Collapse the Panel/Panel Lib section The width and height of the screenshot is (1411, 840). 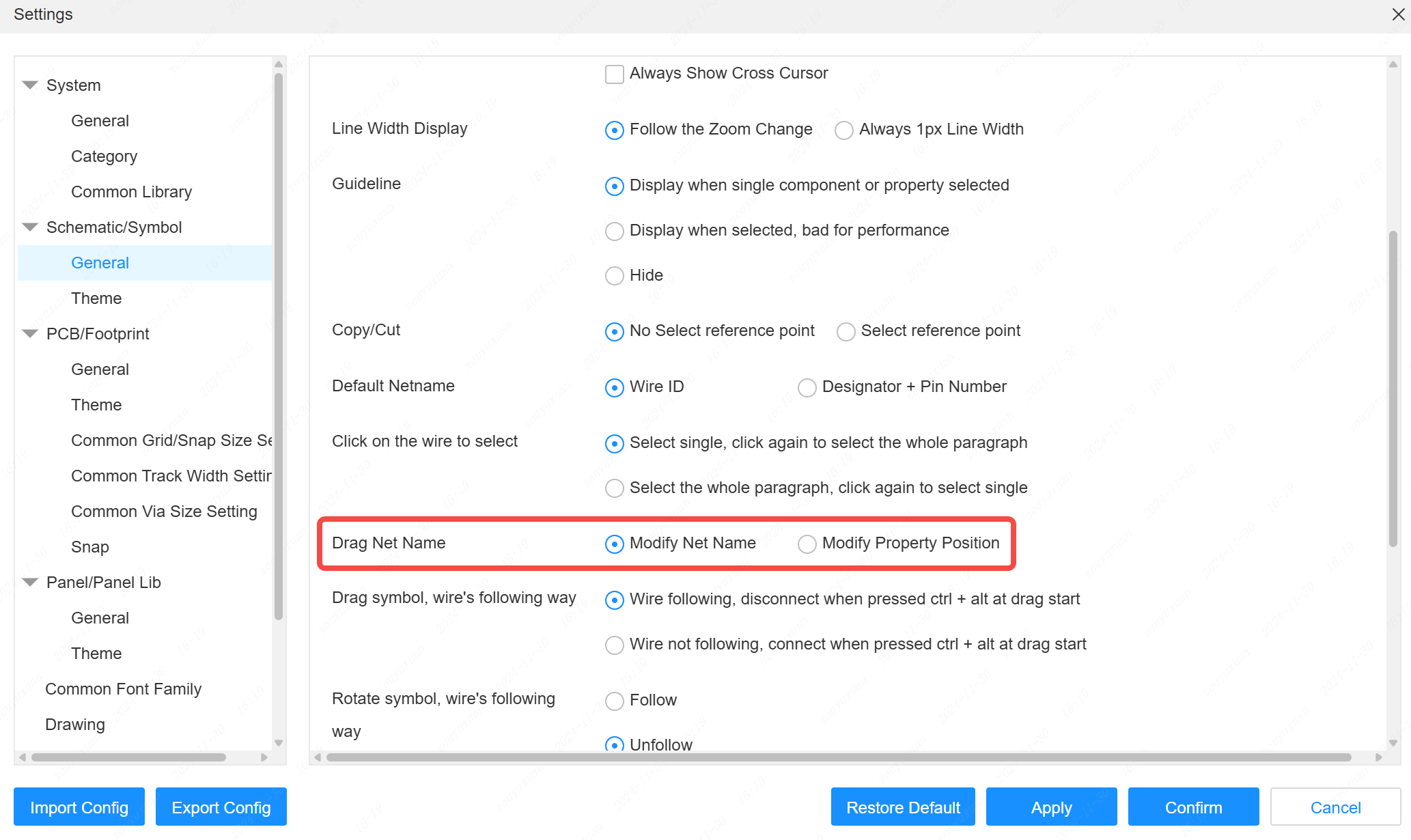click(x=30, y=583)
